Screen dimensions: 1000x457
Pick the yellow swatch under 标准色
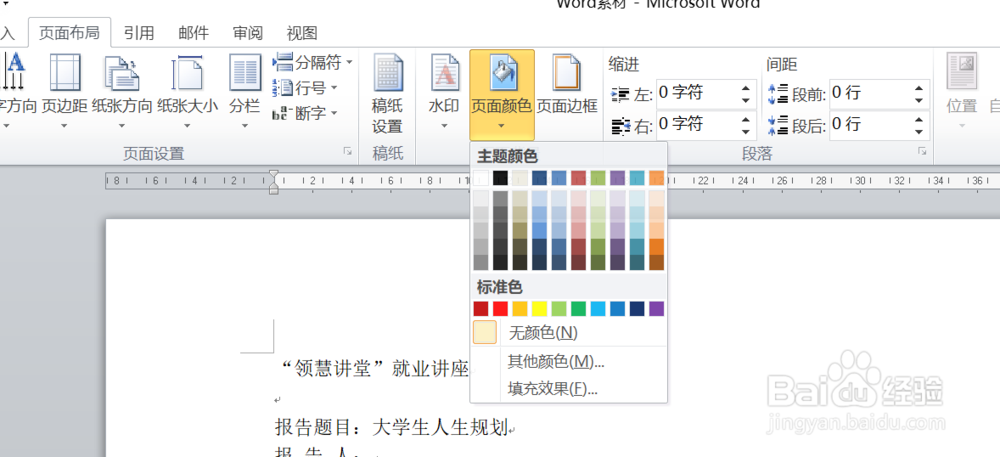click(540, 309)
